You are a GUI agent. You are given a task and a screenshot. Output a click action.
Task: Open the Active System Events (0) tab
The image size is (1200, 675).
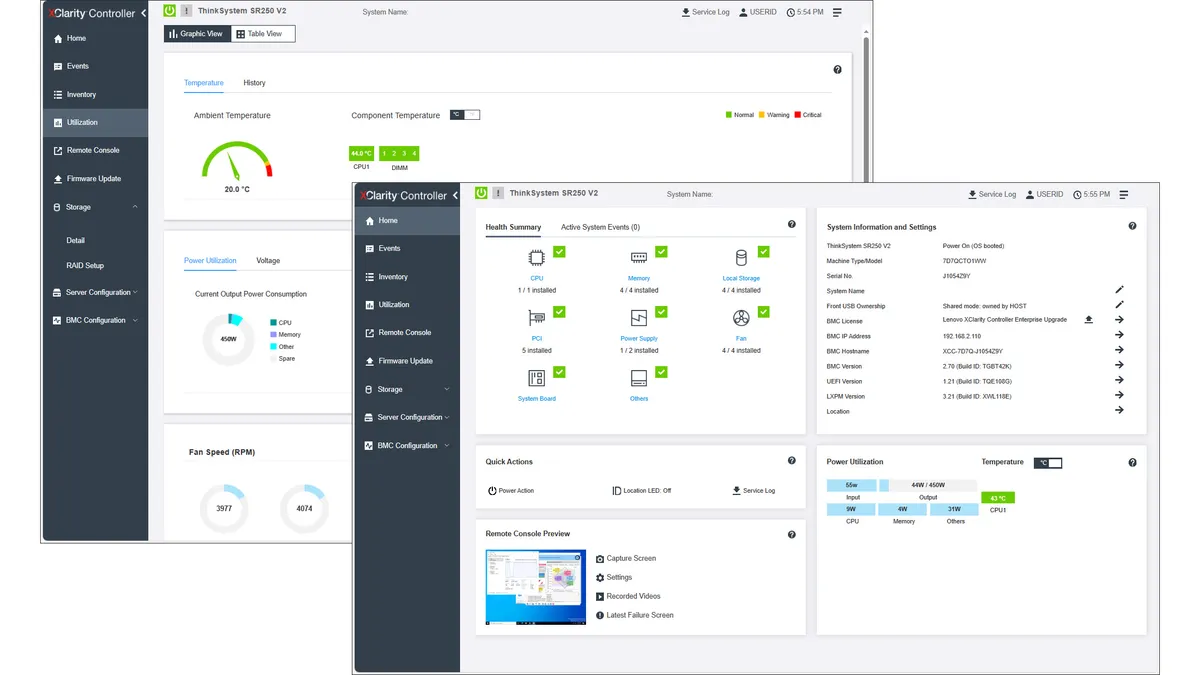click(600, 228)
